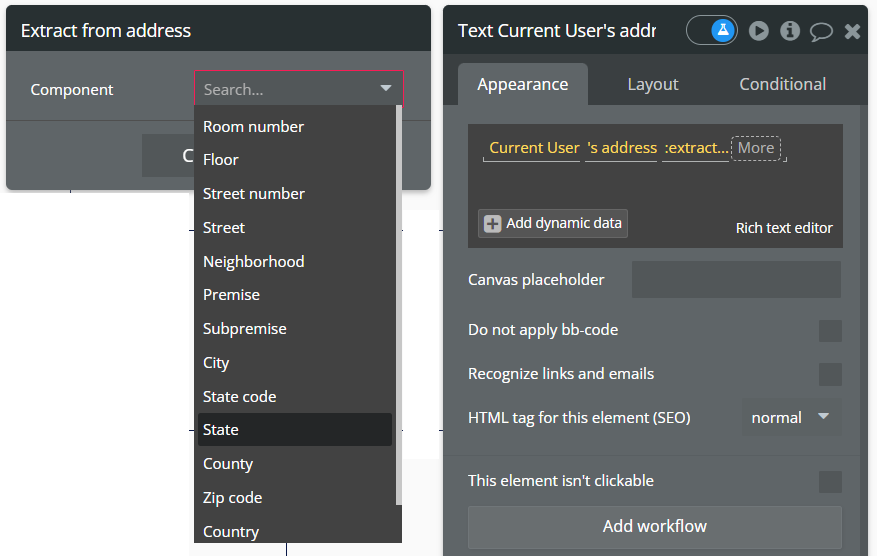Open the Rich text editor link
This screenshot has height=556, width=877.
(784, 228)
